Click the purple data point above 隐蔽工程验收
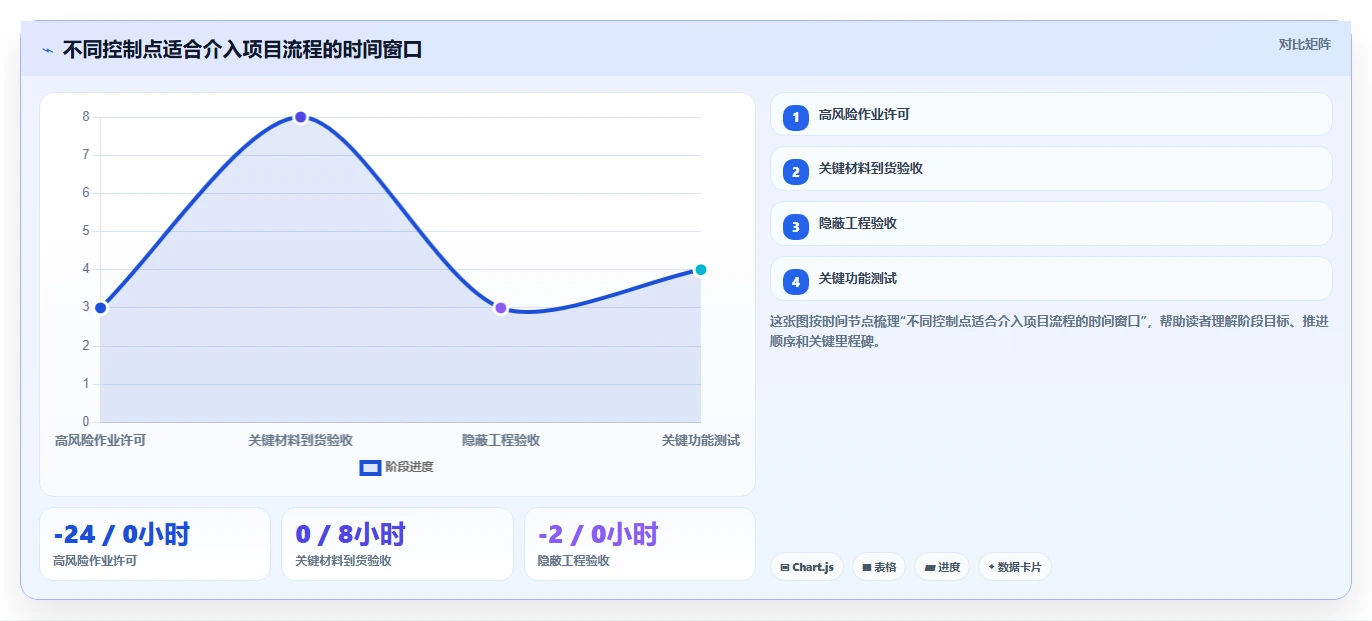The width and height of the screenshot is (1372, 621). 500,308
